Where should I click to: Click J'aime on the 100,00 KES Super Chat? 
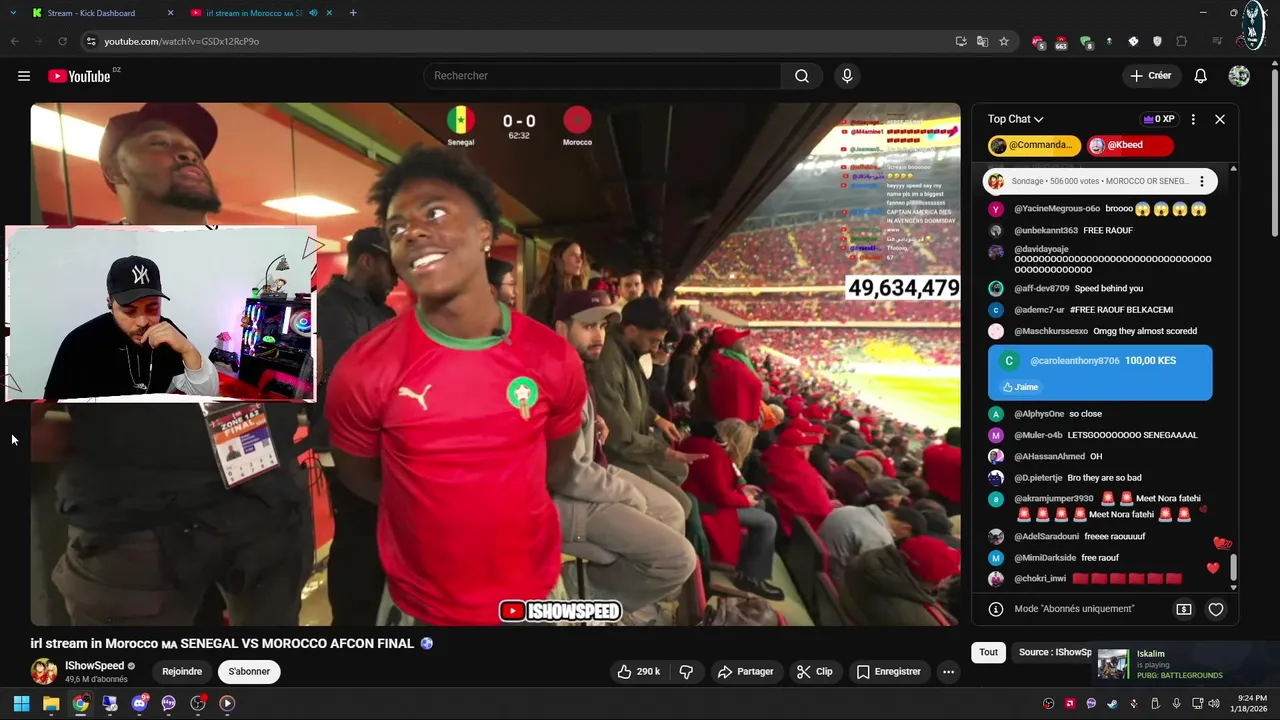click(1020, 387)
